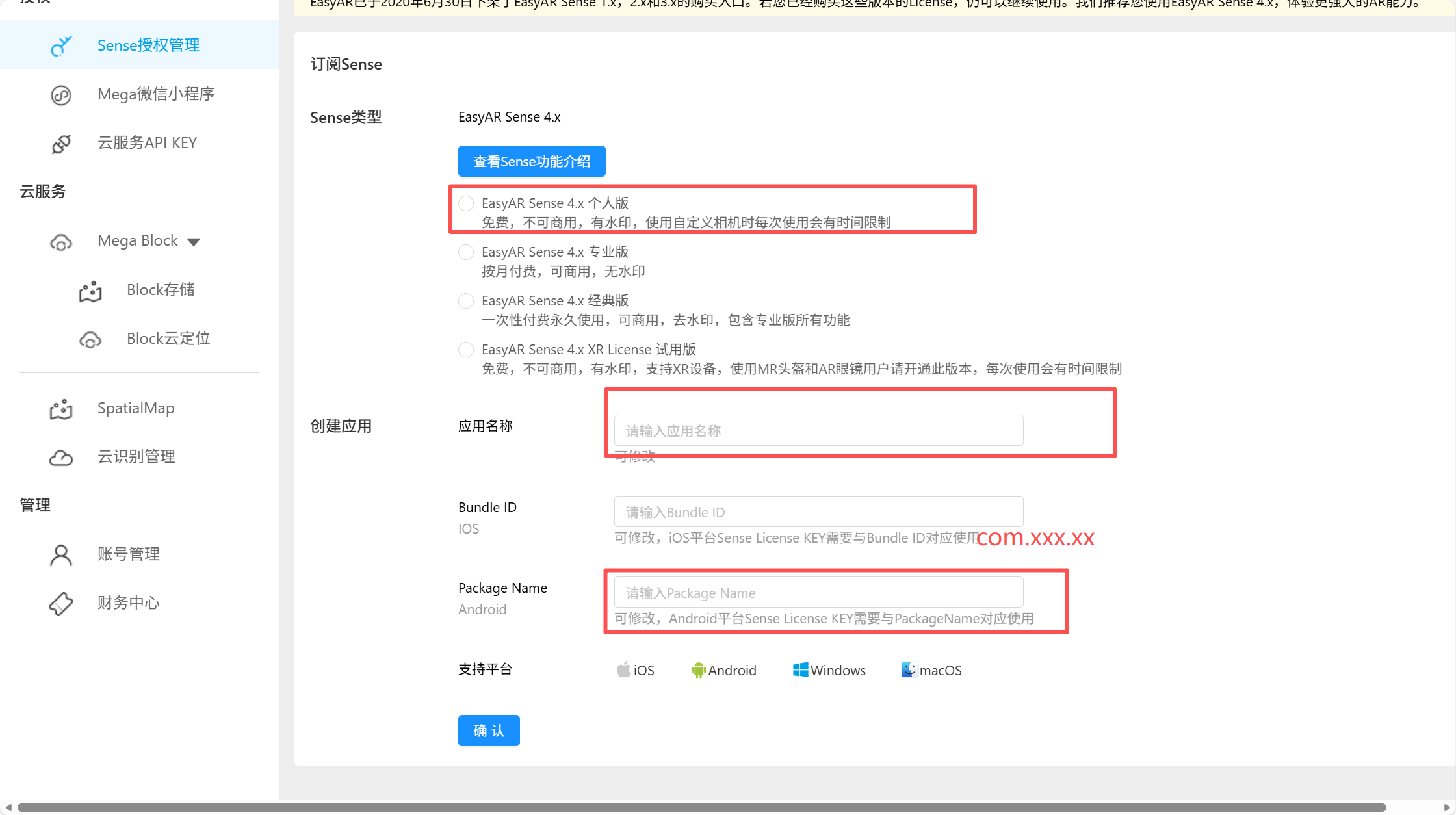Click the 云识别管理 cloud icon
Image resolution: width=1456 pixels, height=815 pixels.
[61, 458]
